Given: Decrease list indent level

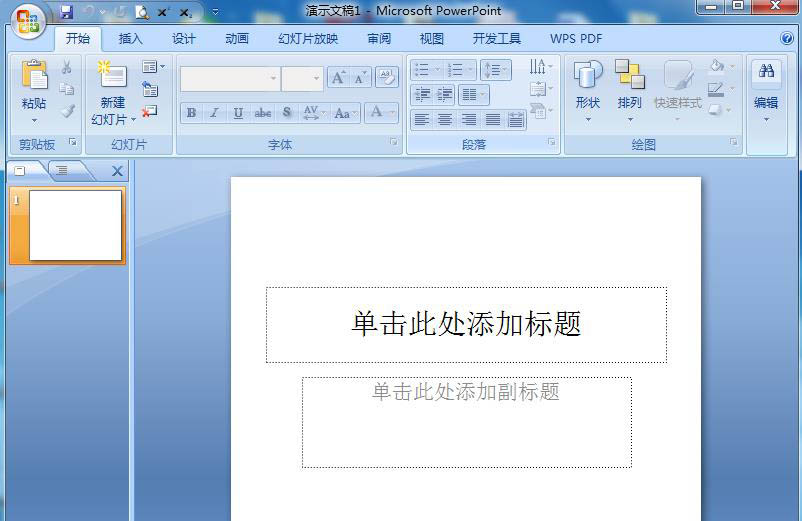Looking at the screenshot, I should 422,95.
